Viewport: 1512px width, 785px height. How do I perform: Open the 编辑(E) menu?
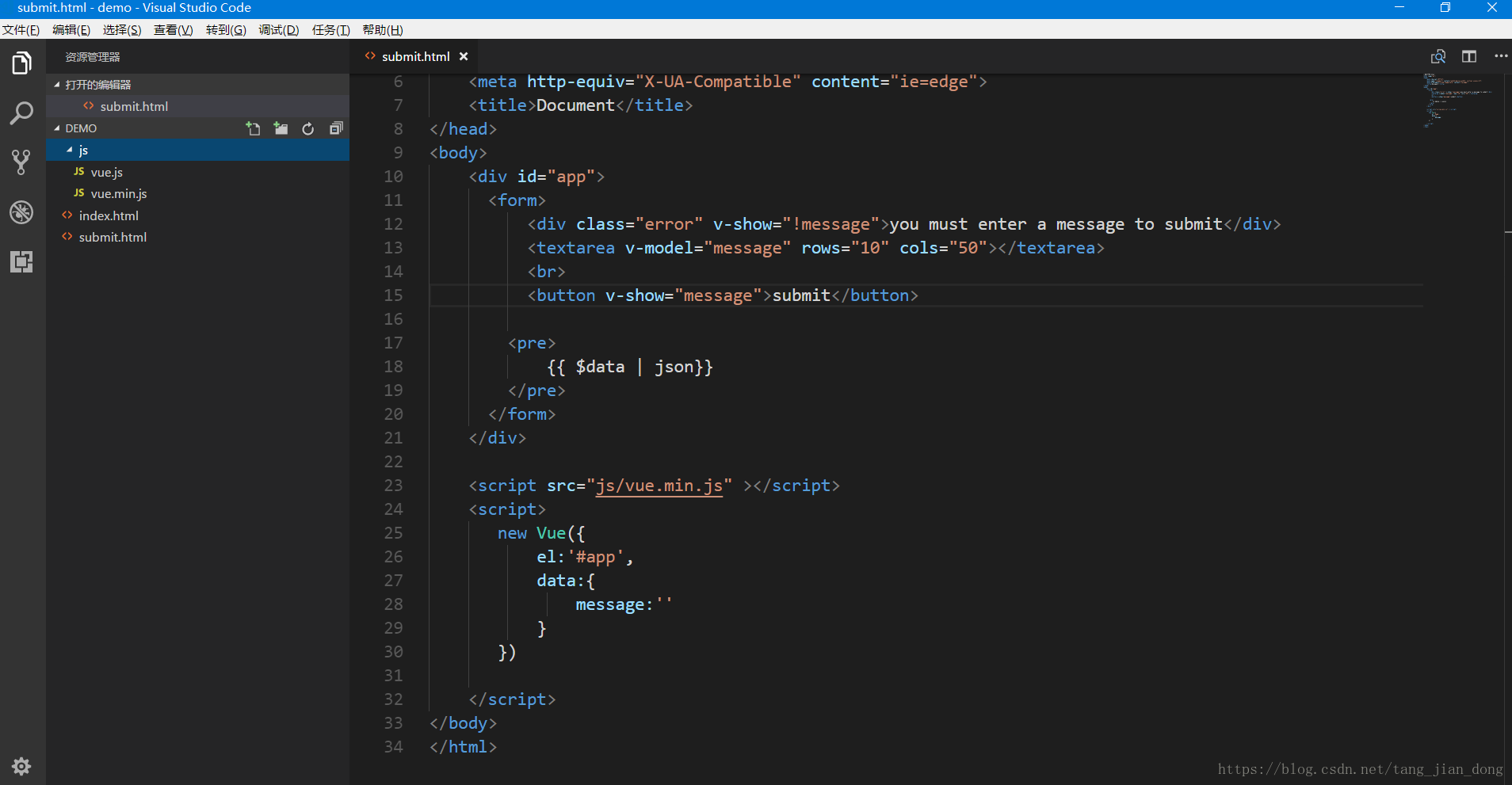(71, 30)
